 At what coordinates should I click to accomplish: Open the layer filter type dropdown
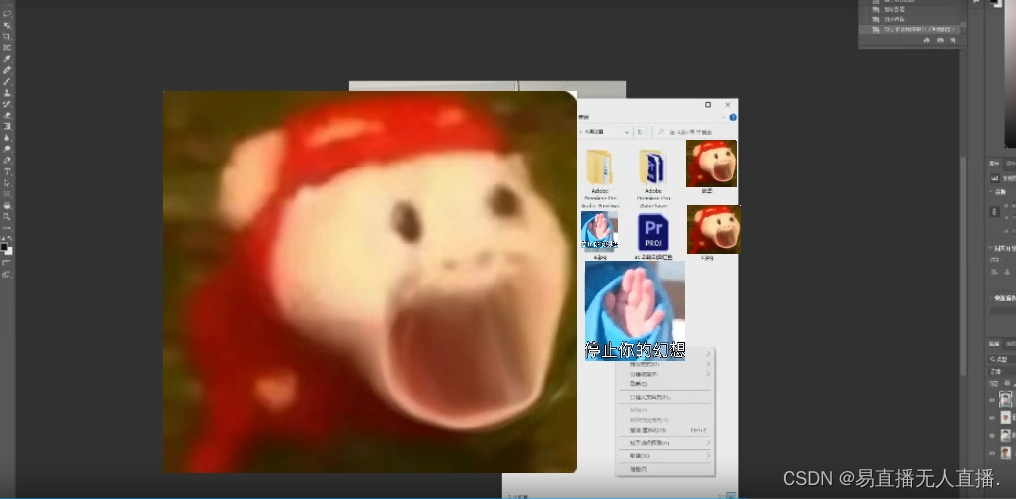tap(1002, 358)
